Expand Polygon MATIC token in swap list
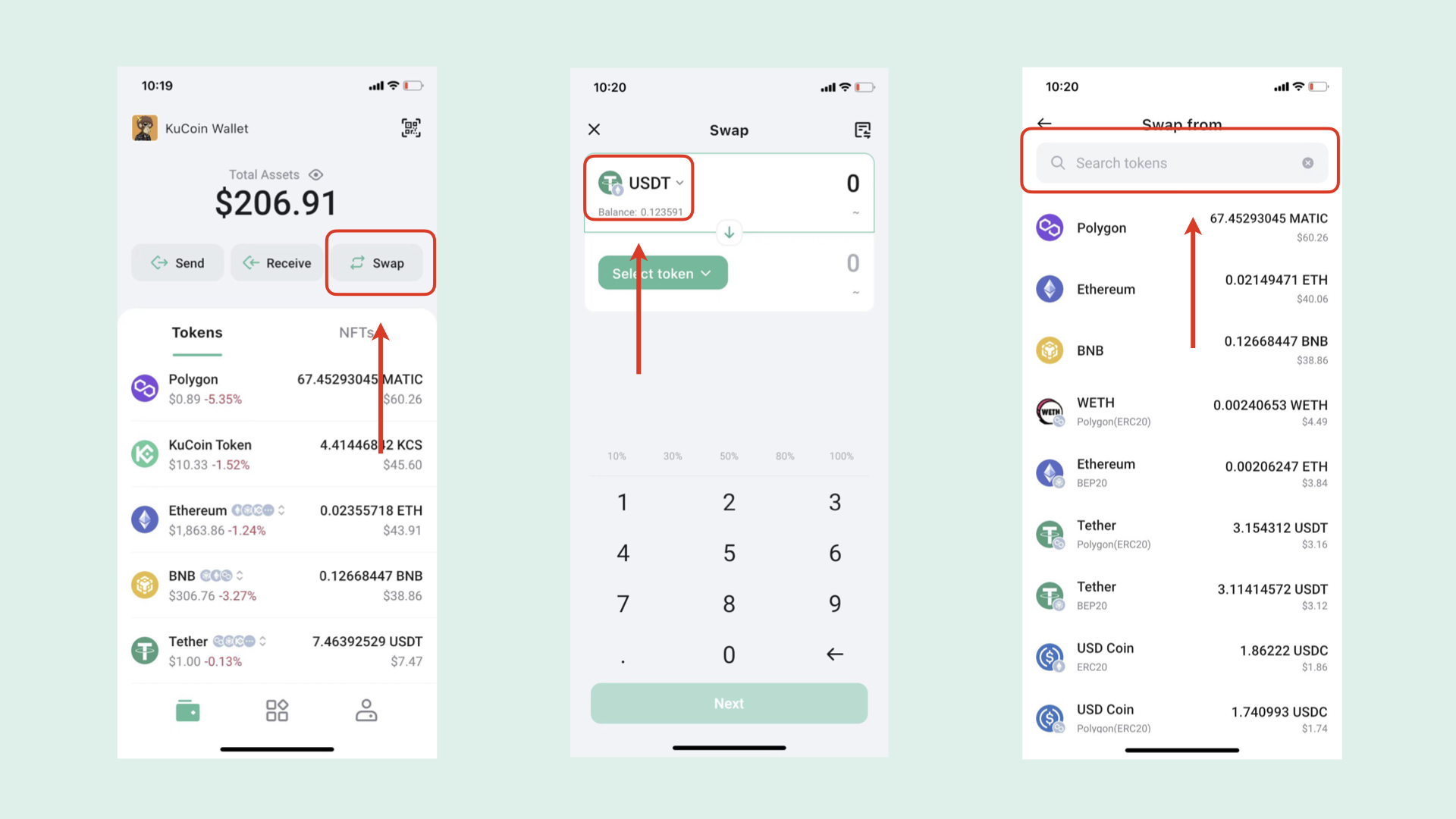The width and height of the screenshot is (1456, 819). pyautogui.click(x=1183, y=227)
